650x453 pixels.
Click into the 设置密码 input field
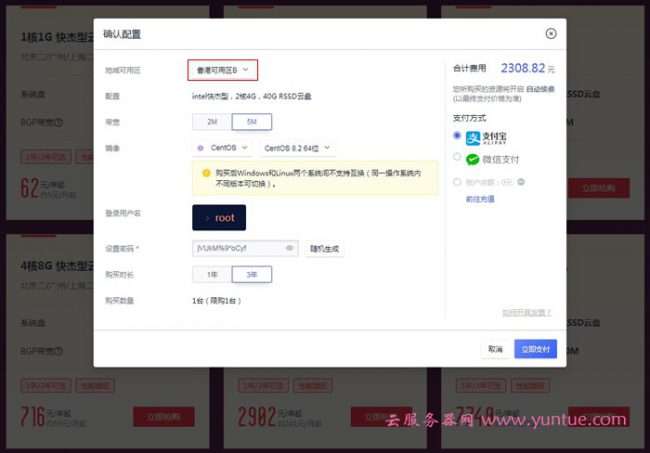(235, 248)
